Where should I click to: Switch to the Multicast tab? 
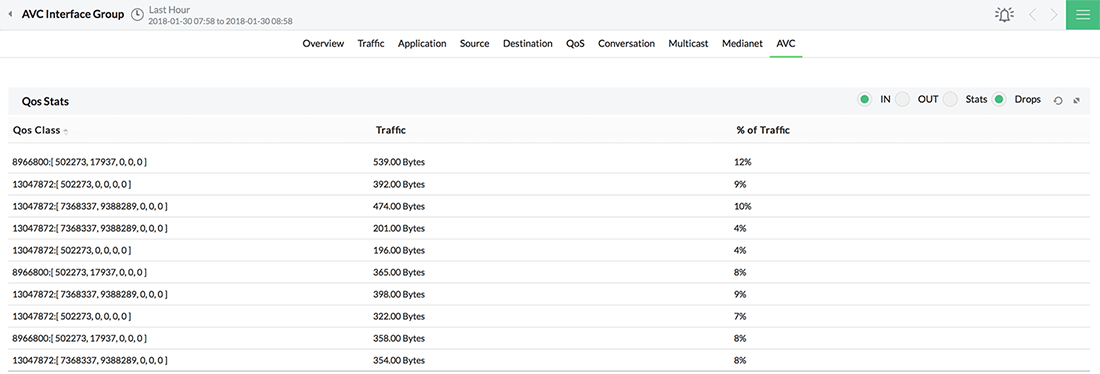pos(688,44)
